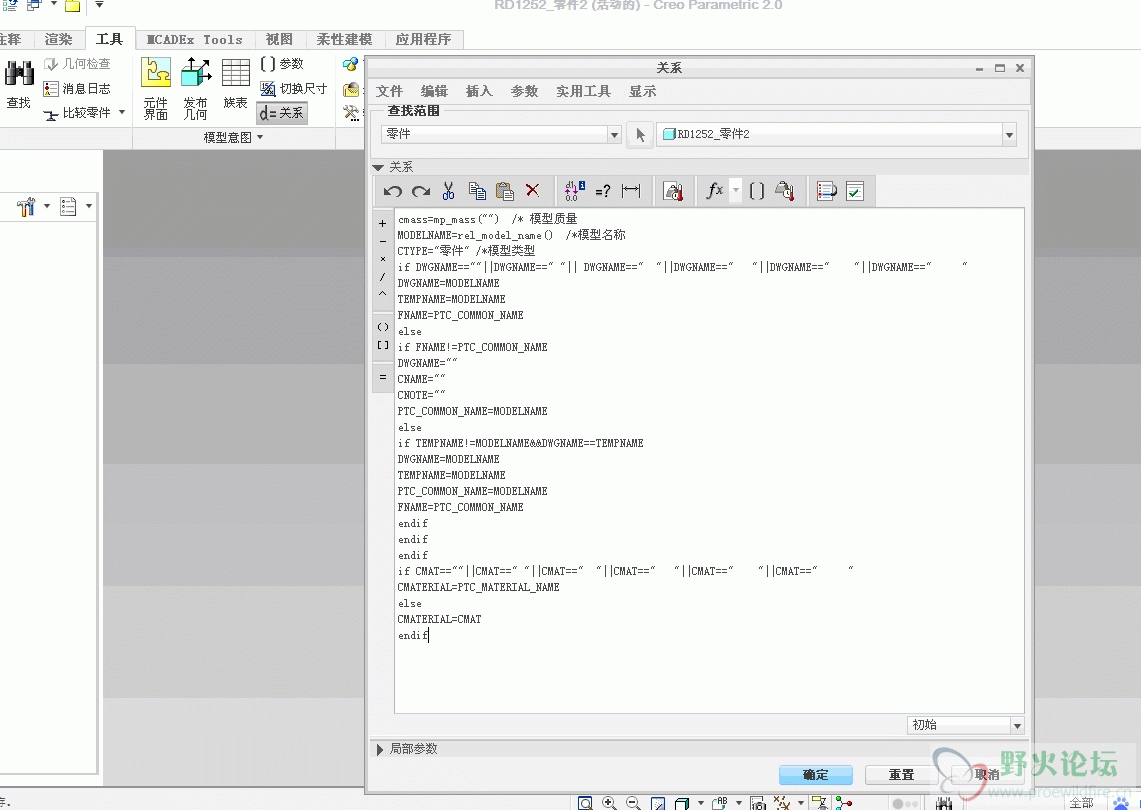Open the 参数 parameters button in the ribbon
The width and height of the screenshot is (1141, 810).
[x=282, y=64]
